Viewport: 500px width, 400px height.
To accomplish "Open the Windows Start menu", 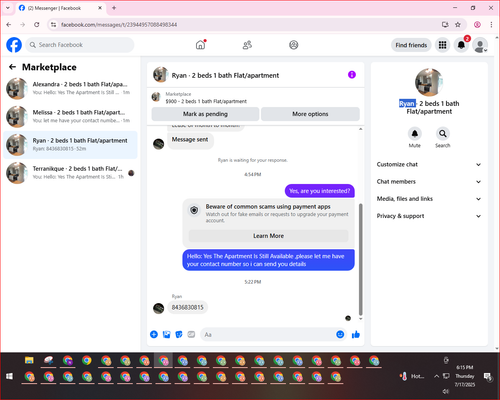I will point(9,377).
